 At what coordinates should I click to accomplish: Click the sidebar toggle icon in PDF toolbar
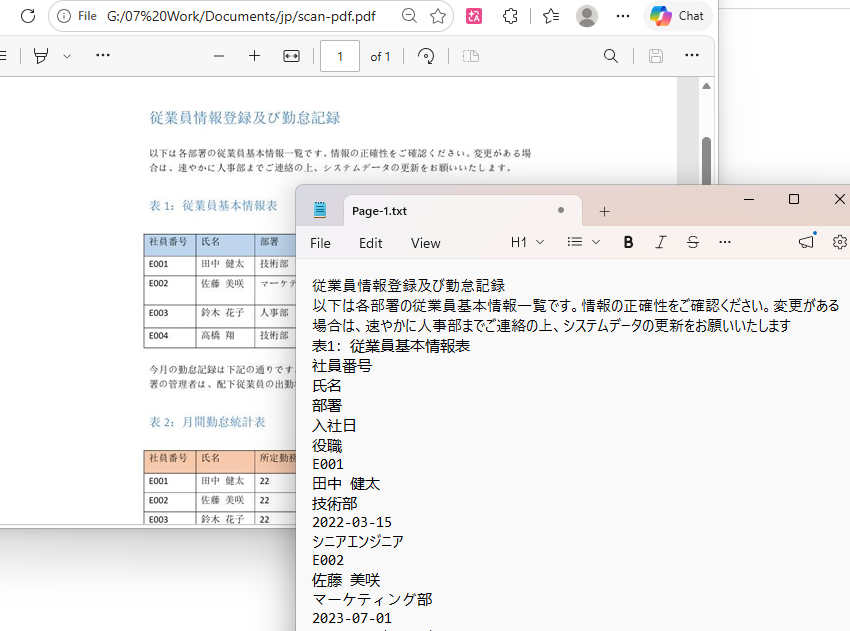pyautogui.click(x=3, y=55)
